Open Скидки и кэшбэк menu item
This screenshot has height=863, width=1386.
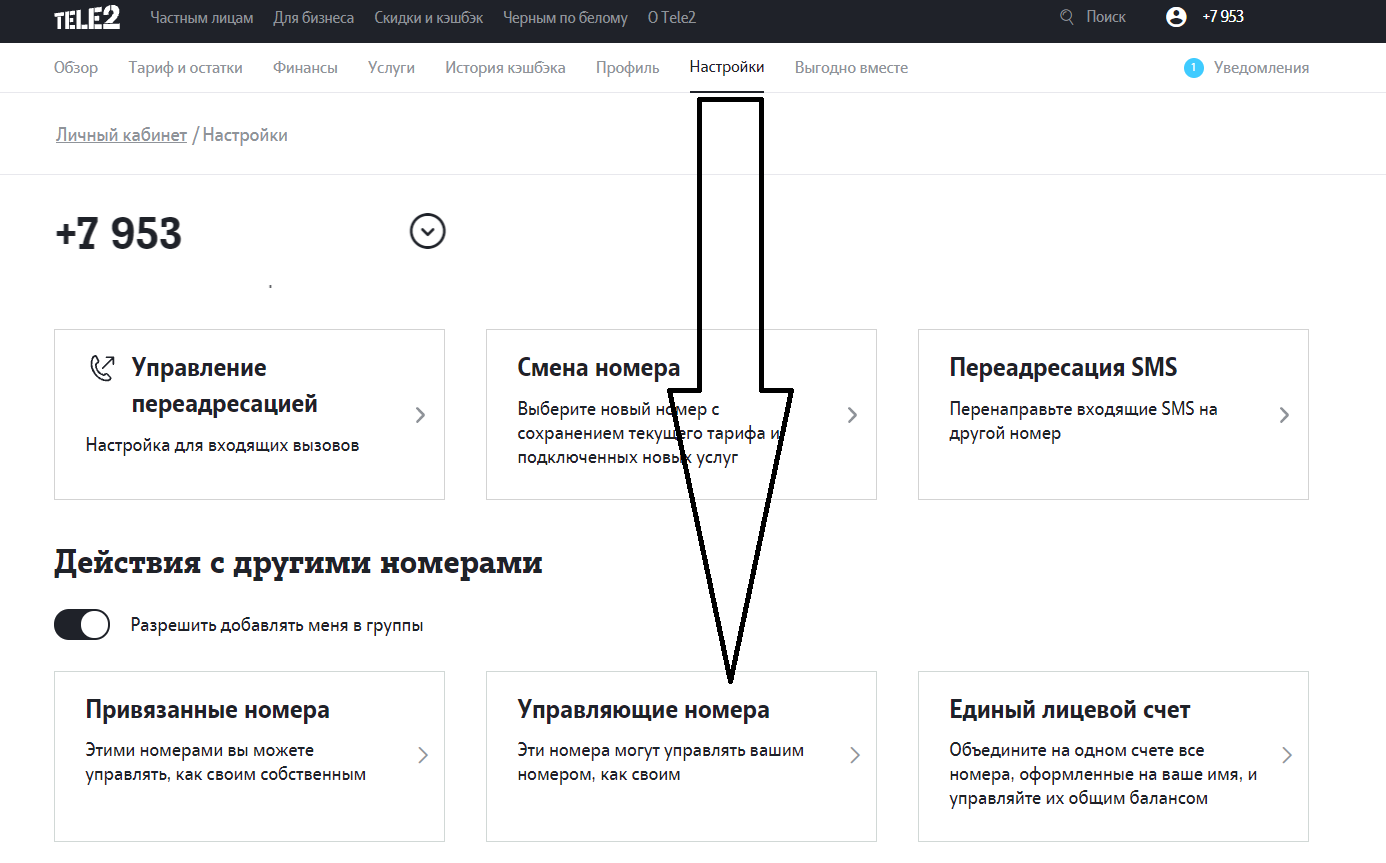(429, 17)
